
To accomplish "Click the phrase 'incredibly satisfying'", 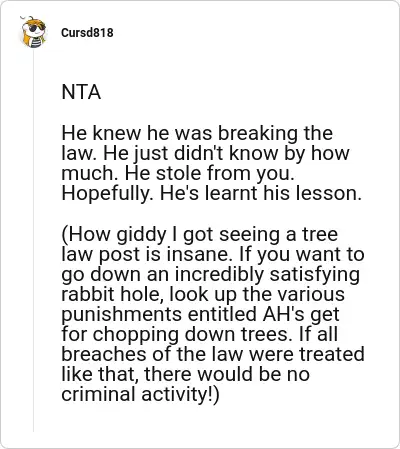I will pos(267,275).
